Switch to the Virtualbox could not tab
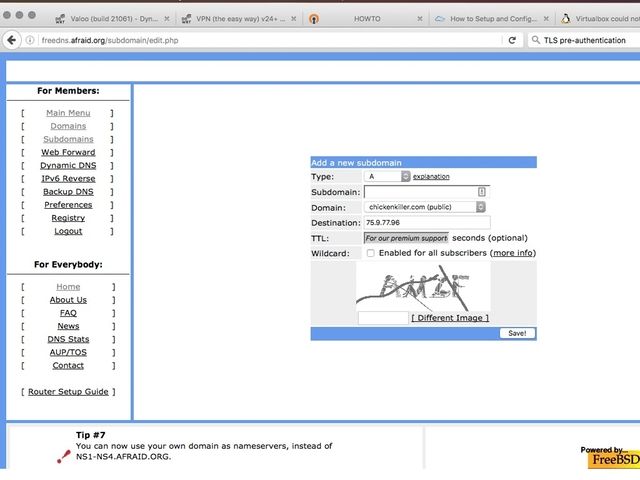This screenshot has height=480, width=640. pyautogui.click(x=599, y=19)
